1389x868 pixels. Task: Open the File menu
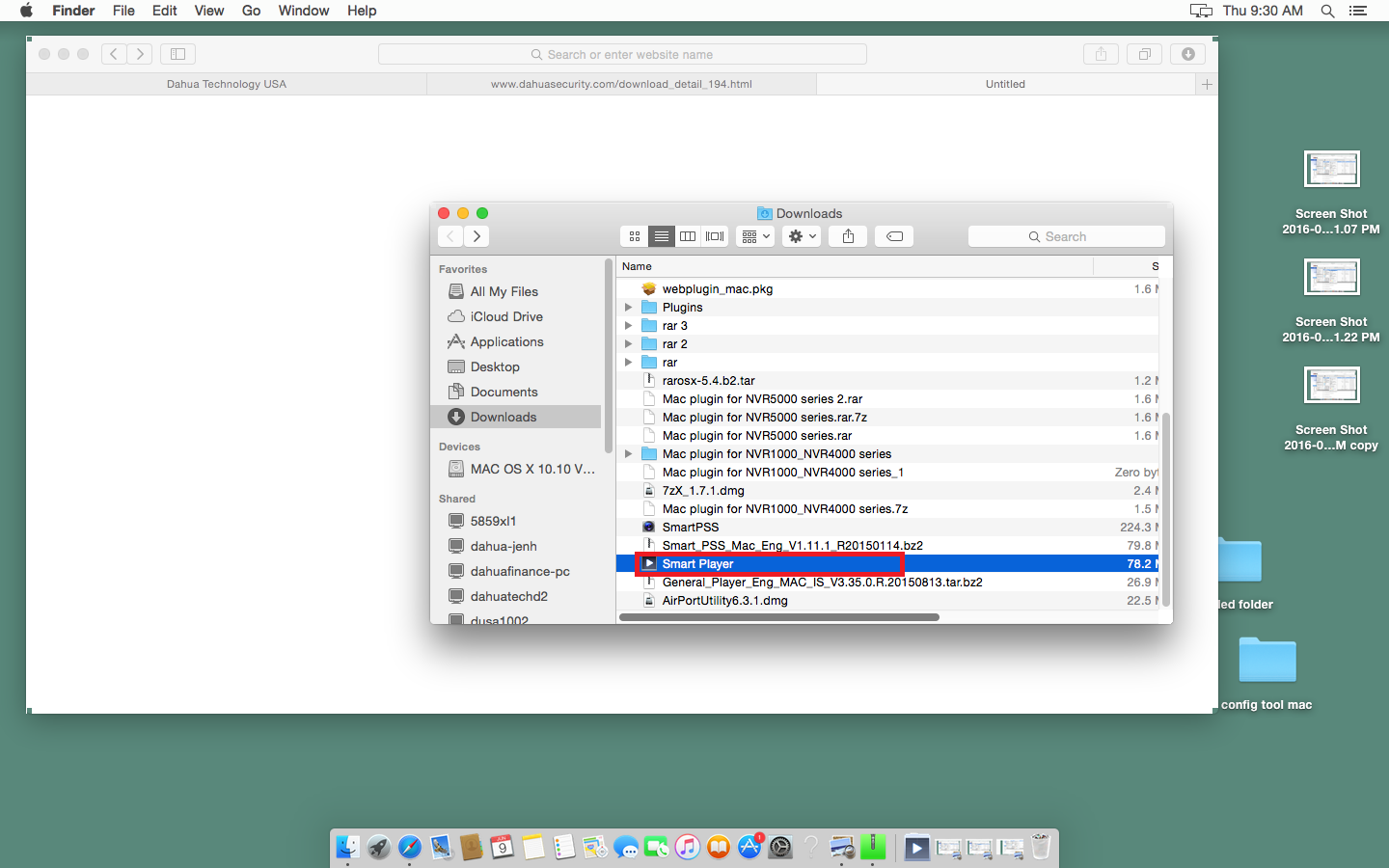click(x=123, y=11)
